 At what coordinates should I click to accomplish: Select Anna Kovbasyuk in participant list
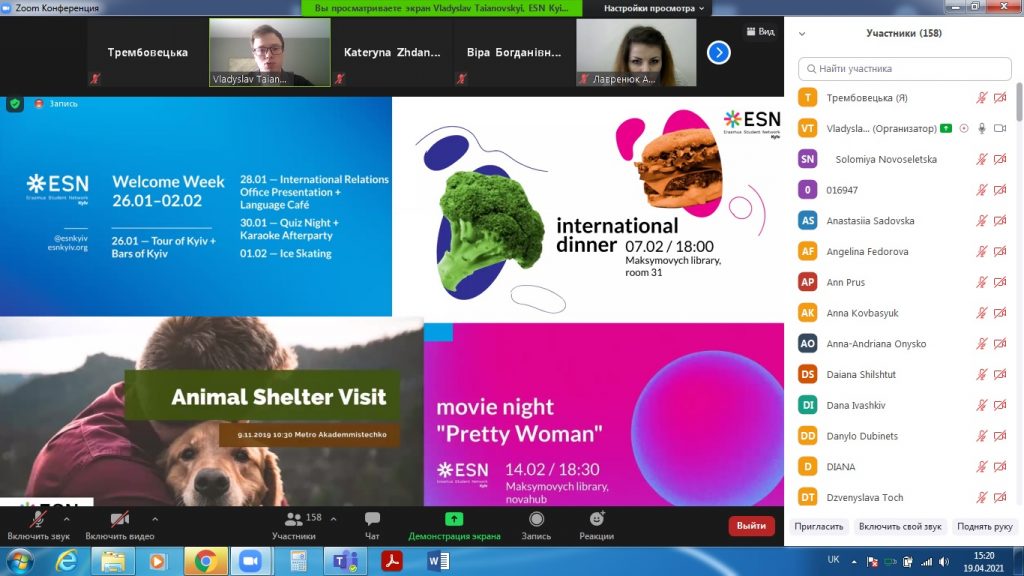[904, 313]
